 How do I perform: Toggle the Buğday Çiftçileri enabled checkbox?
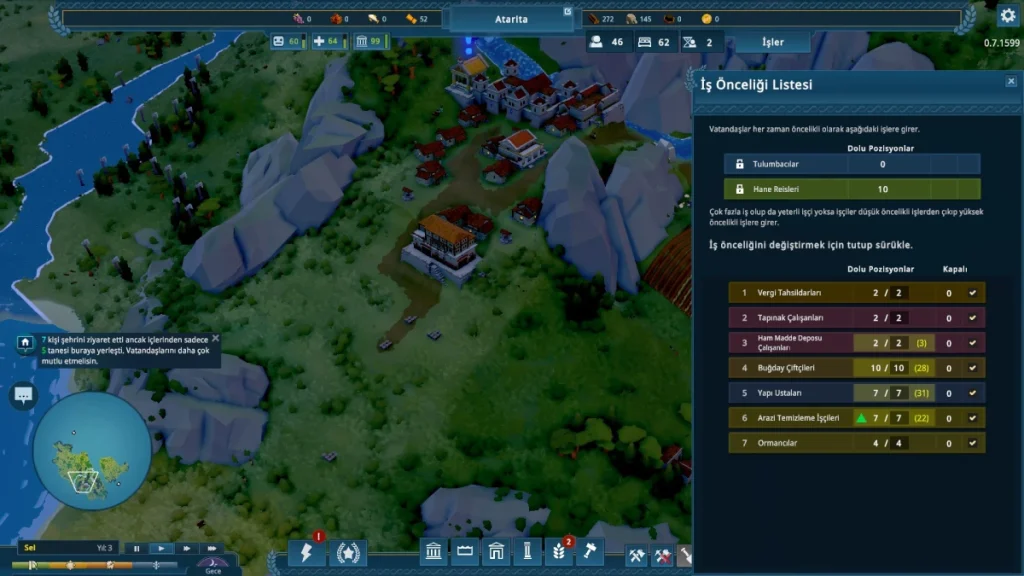click(972, 368)
